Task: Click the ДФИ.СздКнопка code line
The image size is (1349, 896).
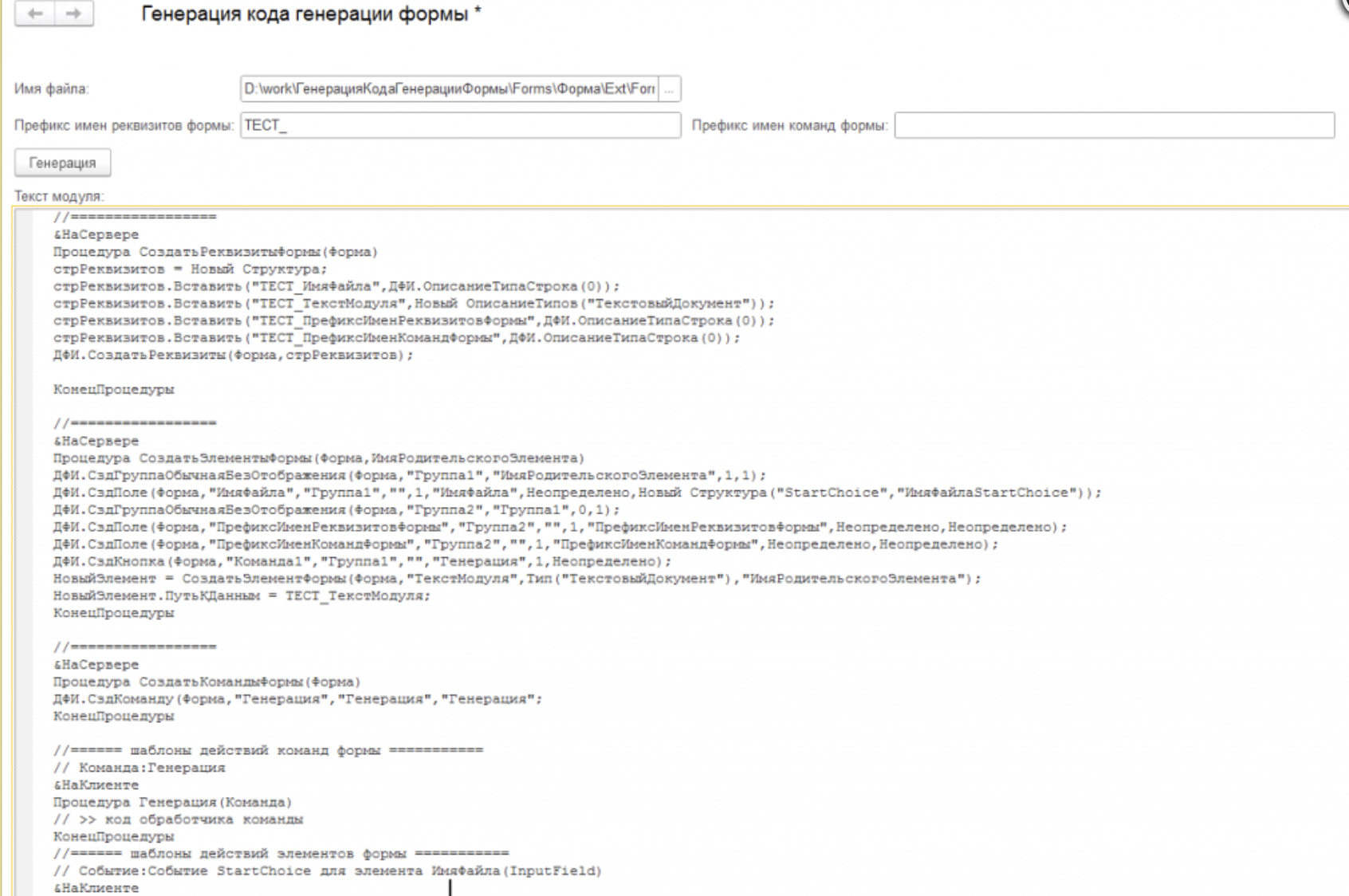Action: tap(362, 561)
